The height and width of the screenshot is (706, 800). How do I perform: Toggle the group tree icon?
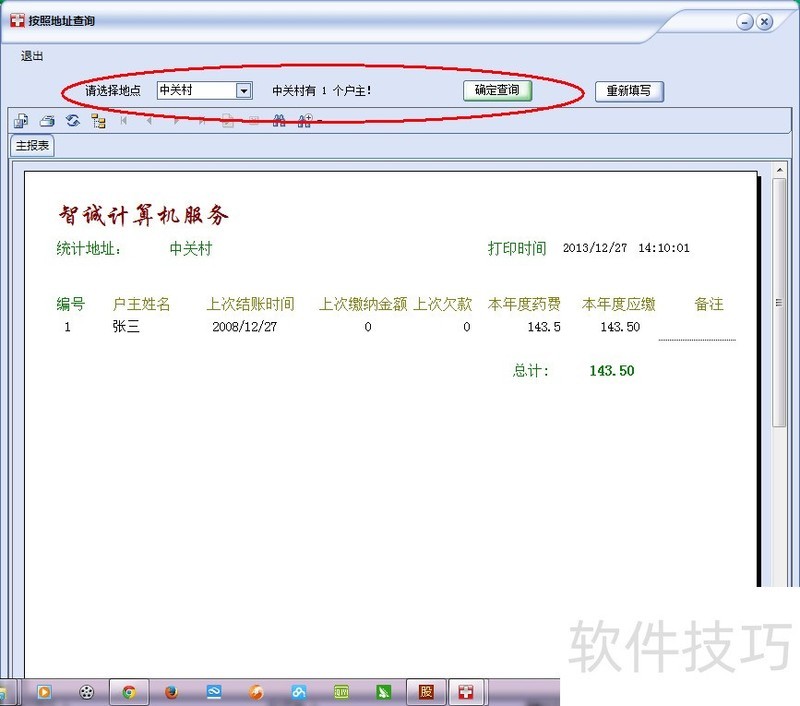pyautogui.click(x=98, y=121)
